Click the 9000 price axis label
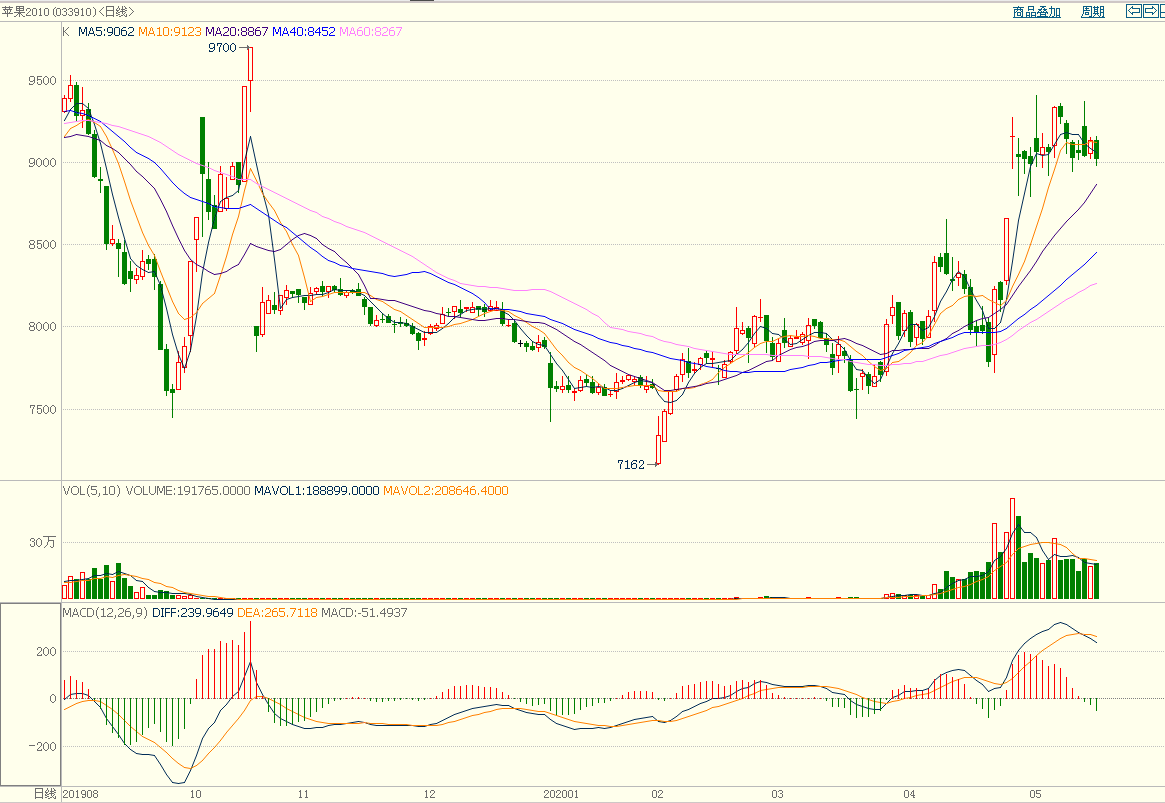The image size is (1165, 803). pyautogui.click(x=42, y=163)
